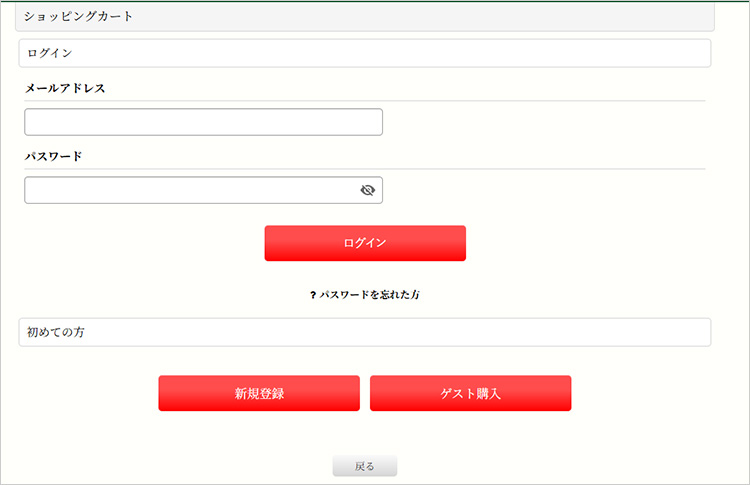Screen dimensions: 750x485
Task: Focus the メールアドレス text box
Action: pos(203,122)
